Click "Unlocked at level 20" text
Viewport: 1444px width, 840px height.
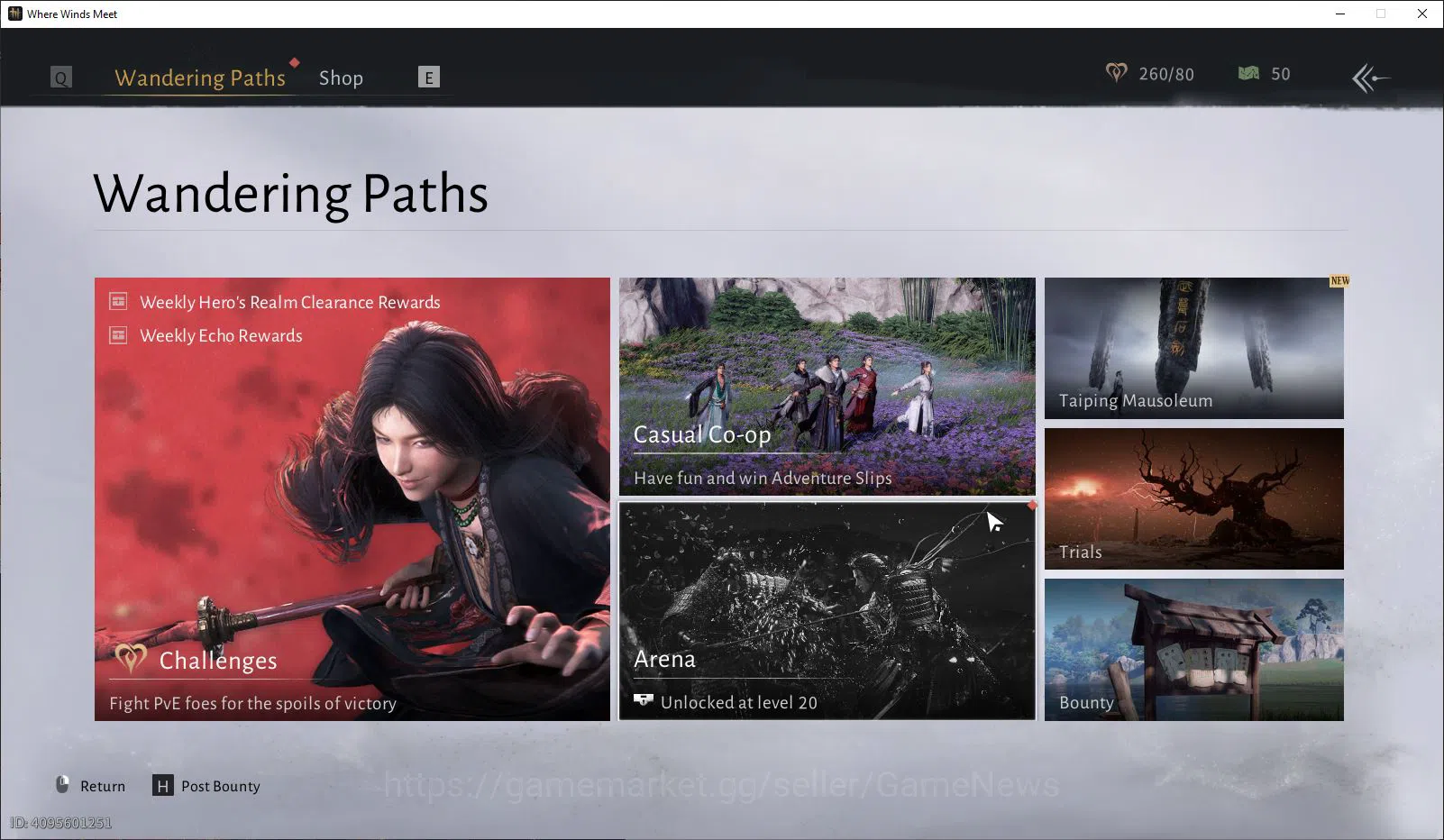(739, 702)
